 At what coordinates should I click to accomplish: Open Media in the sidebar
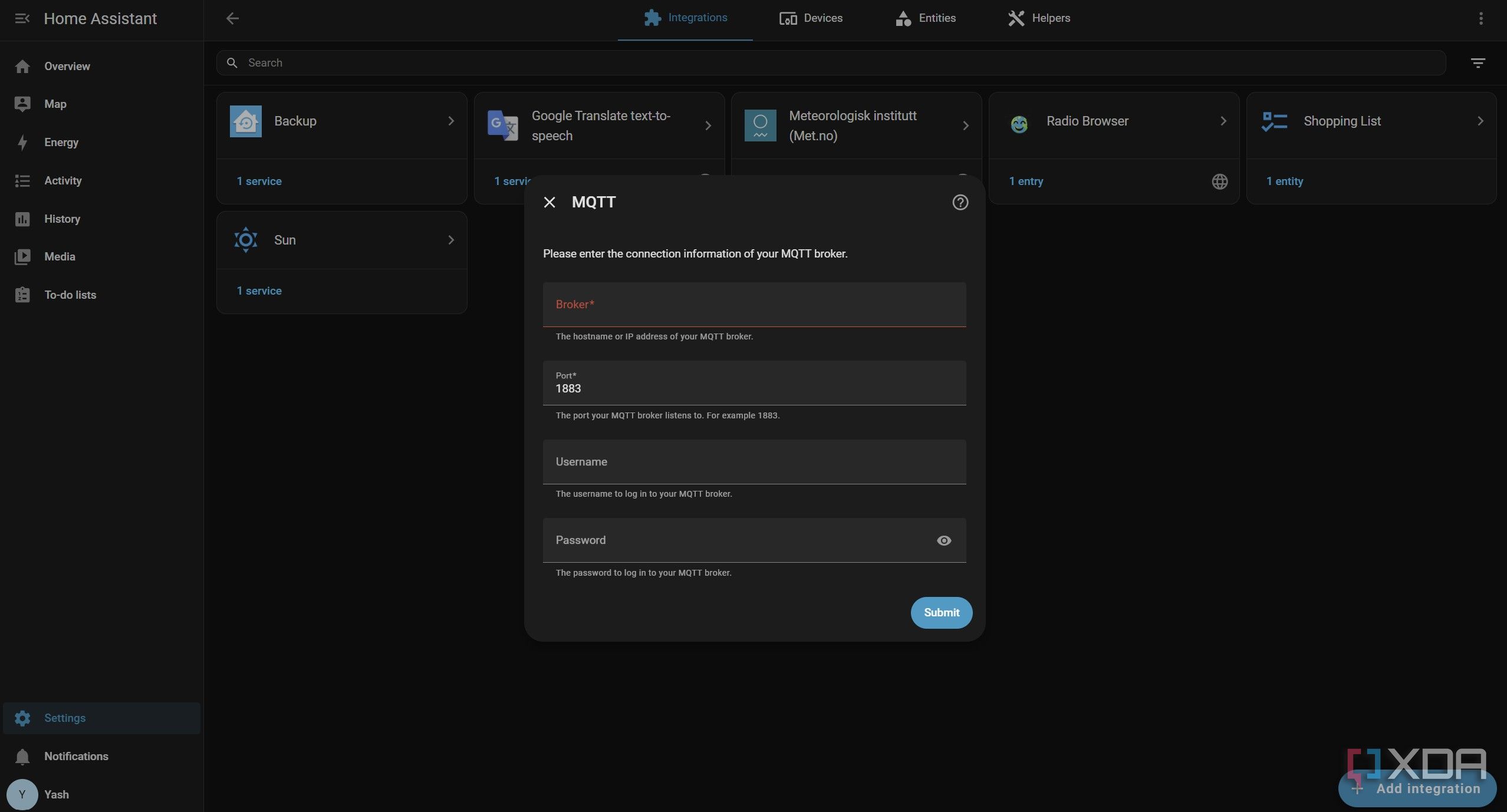point(101,257)
